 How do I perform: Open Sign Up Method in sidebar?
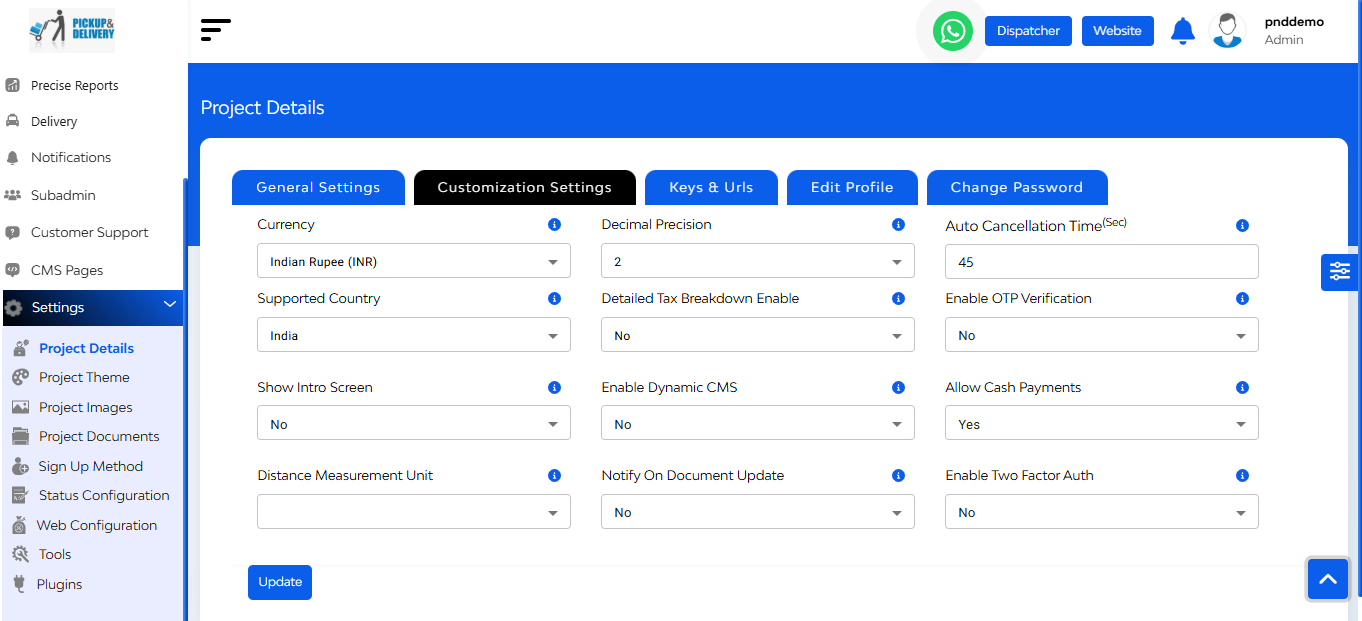90,466
